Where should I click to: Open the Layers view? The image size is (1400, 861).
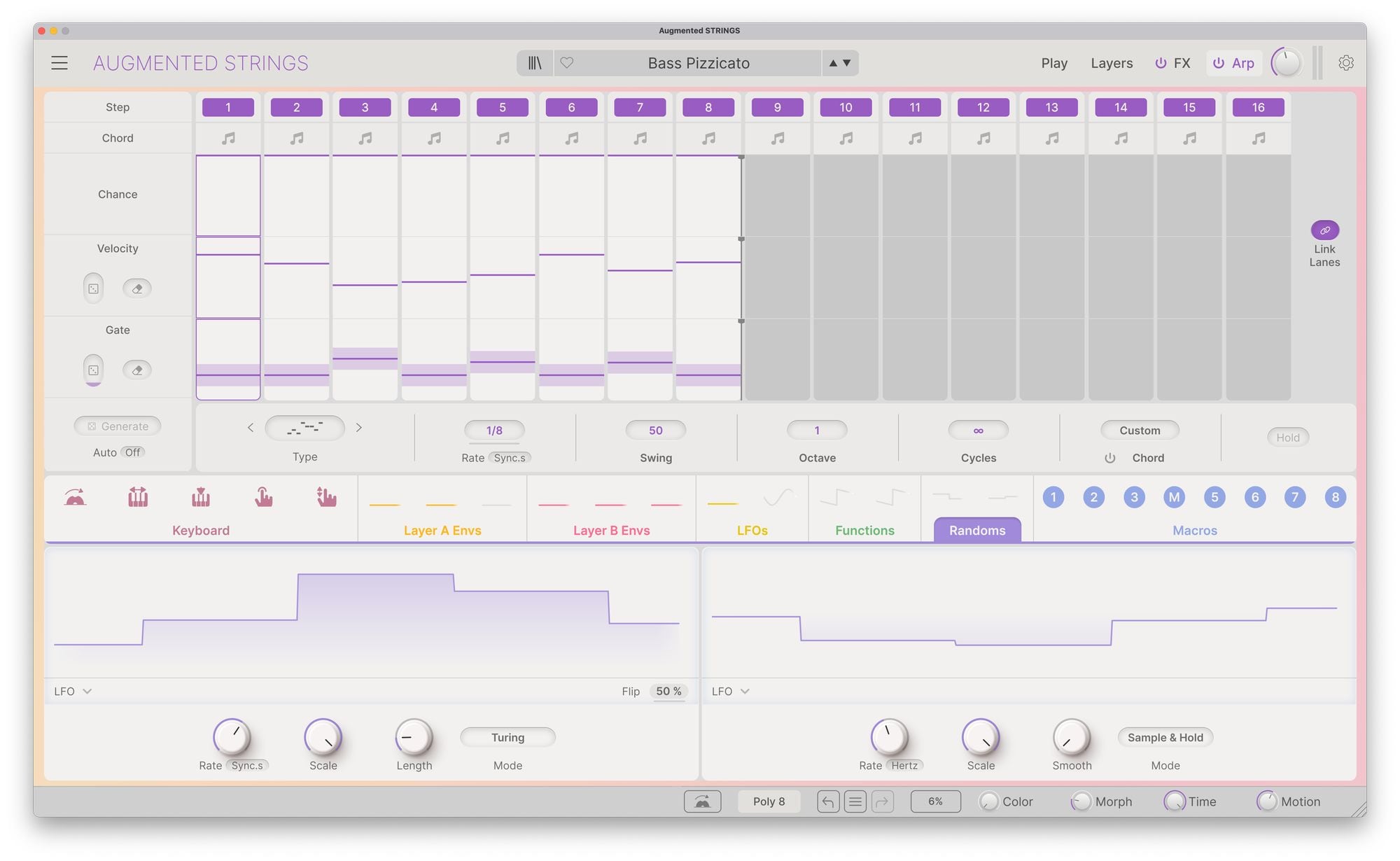tap(1111, 63)
